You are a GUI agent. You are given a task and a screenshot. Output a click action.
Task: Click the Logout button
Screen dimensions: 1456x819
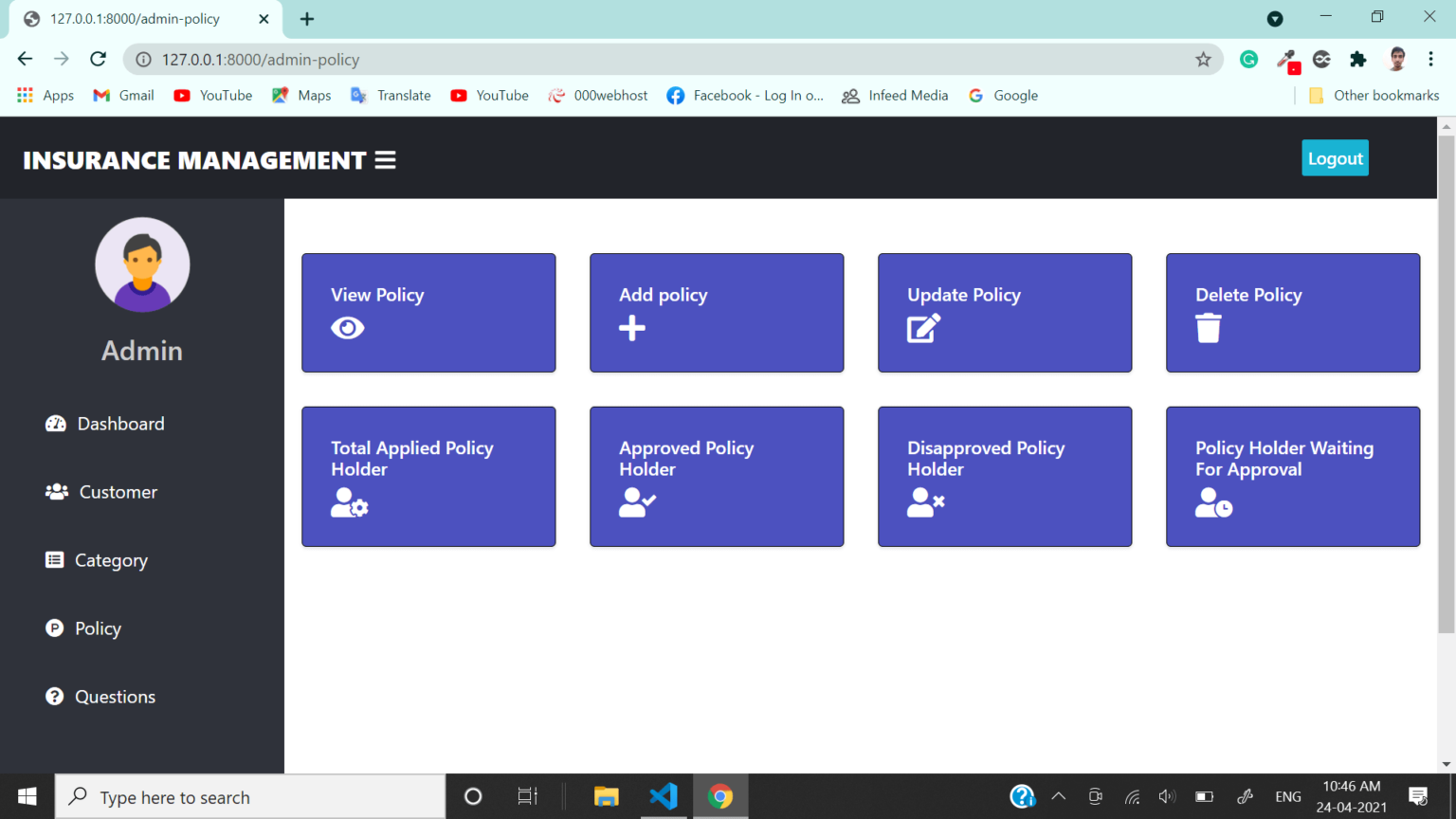[1335, 157]
